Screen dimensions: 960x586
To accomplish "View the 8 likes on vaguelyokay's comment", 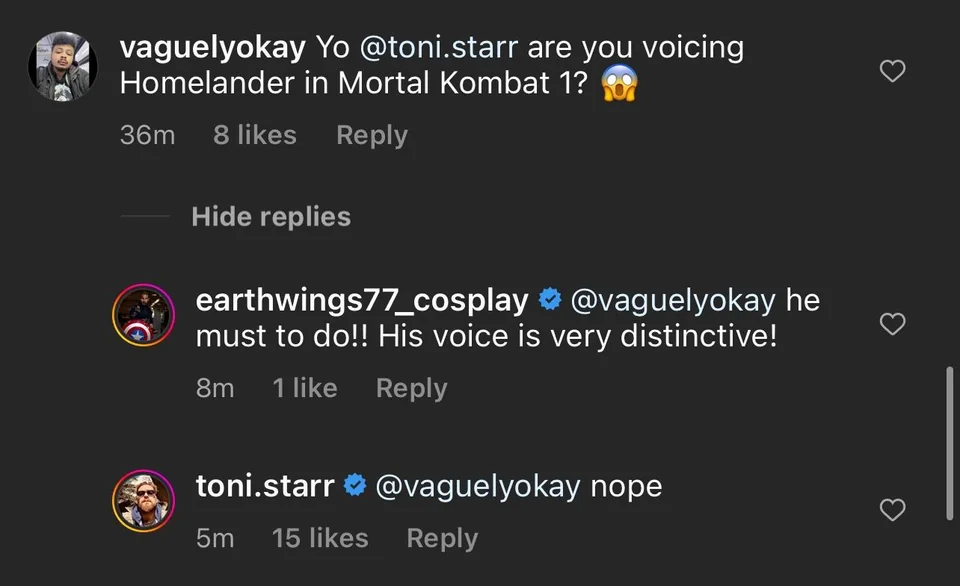I will point(254,135).
